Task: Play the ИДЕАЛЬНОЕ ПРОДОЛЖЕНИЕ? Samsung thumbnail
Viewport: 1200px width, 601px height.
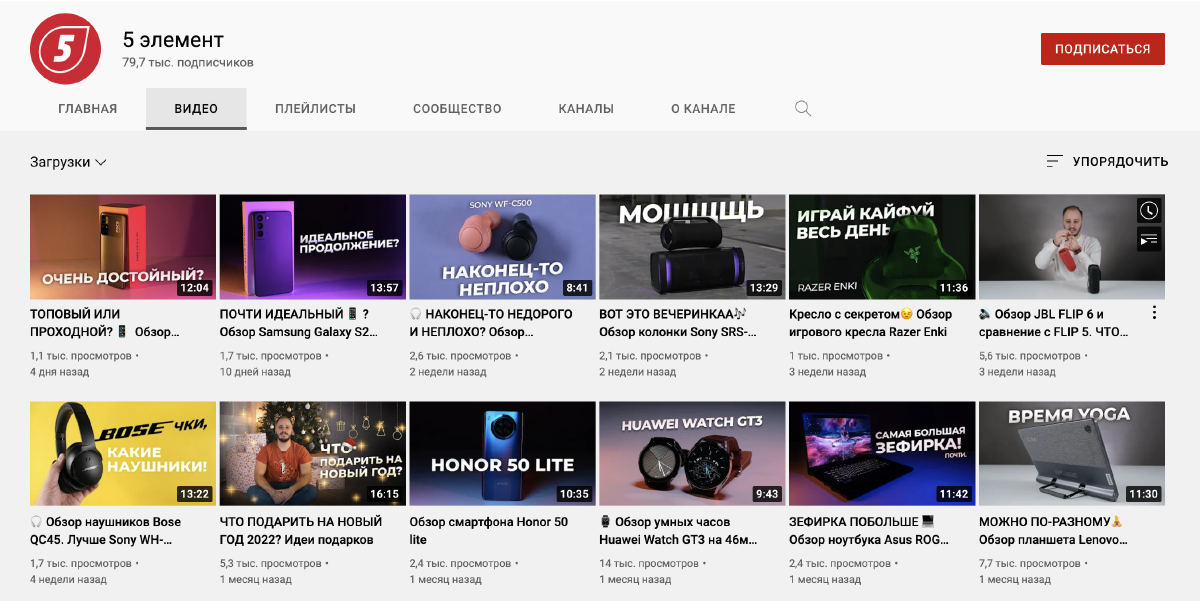Action: [x=313, y=246]
